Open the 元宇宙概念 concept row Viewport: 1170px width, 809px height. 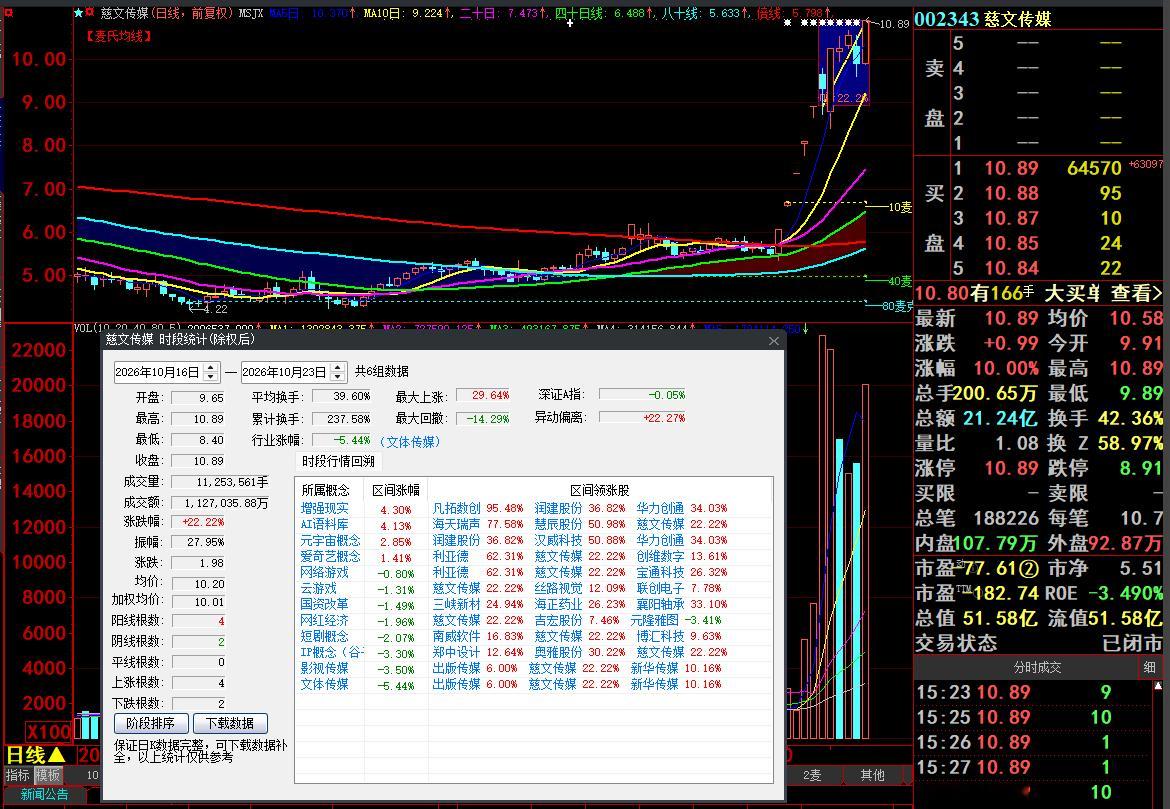point(331,540)
